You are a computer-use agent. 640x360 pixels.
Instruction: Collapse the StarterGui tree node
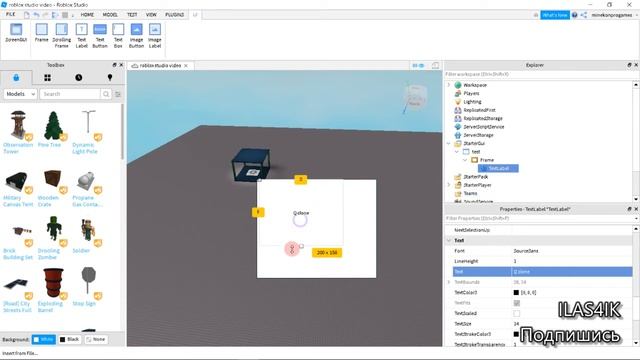point(449,143)
